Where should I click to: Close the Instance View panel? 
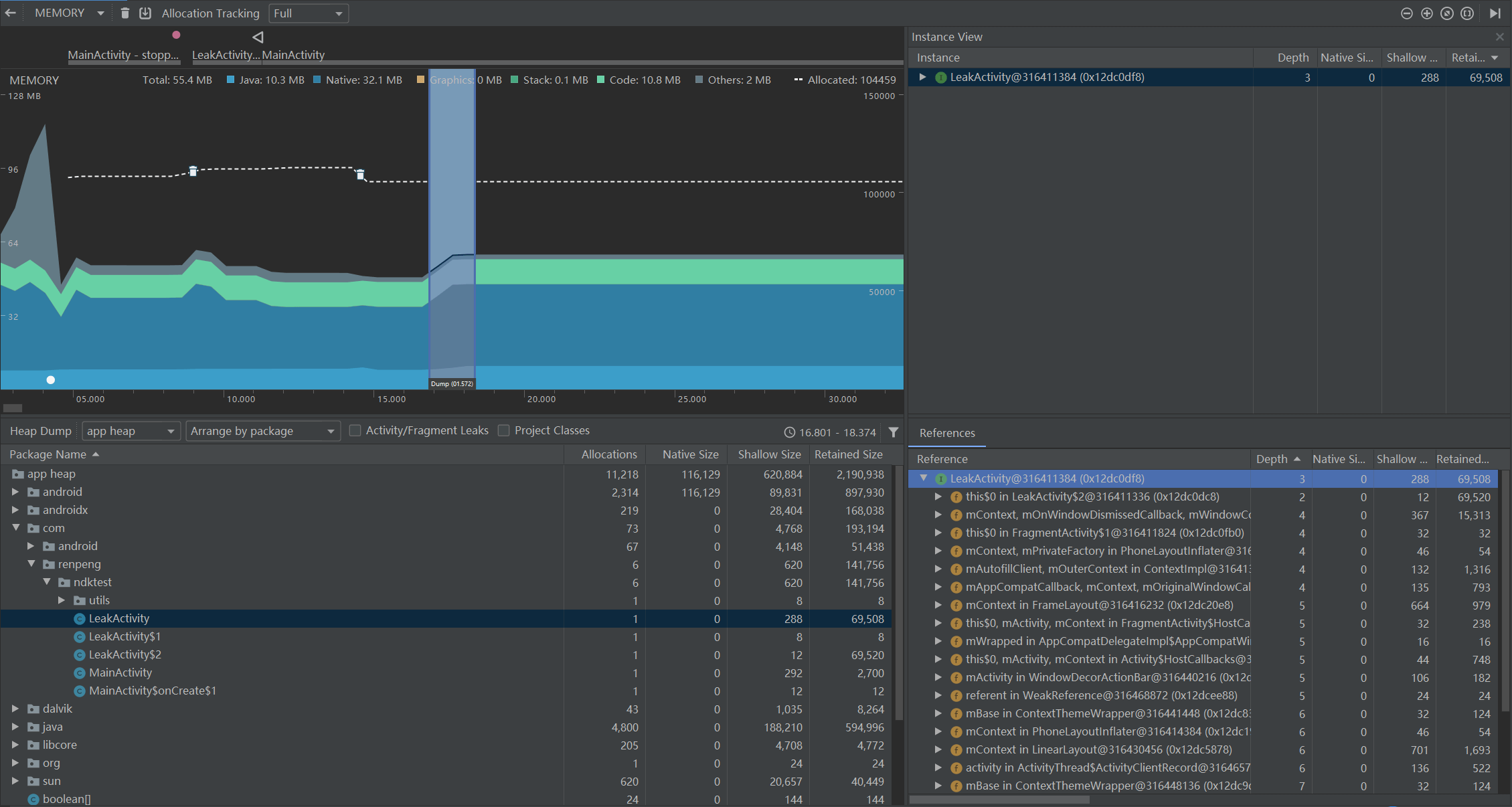(x=1499, y=37)
